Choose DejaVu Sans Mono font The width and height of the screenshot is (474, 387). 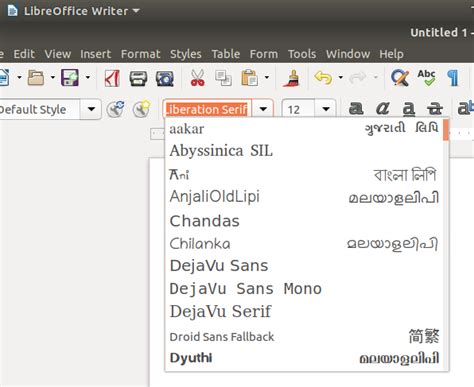[304, 289]
